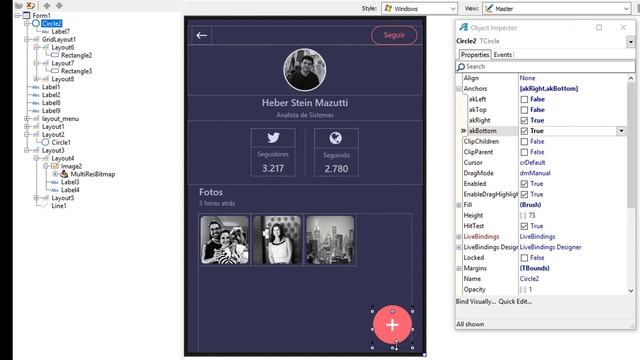640x360 pixels.
Task: Select Line1 in the structure tree
Action: pos(59,206)
